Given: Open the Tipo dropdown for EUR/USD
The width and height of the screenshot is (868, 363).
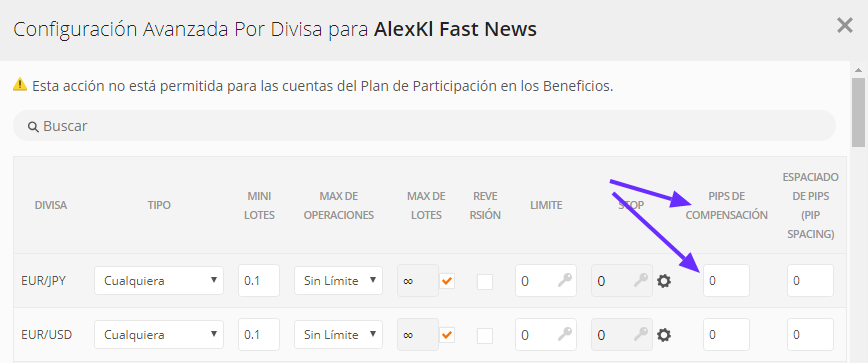Looking at the screenshot, I should pos(159,334).
